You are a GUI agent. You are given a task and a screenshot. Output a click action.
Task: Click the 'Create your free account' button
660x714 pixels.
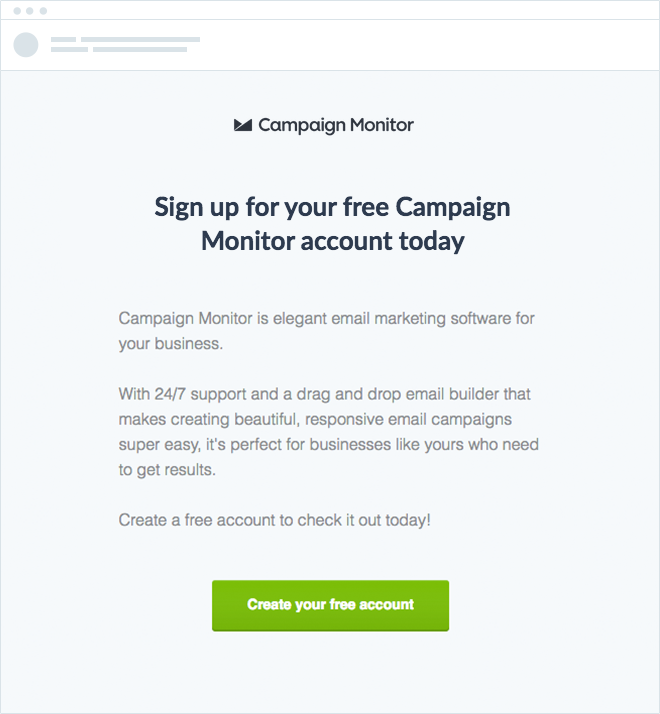coord(330,605)
